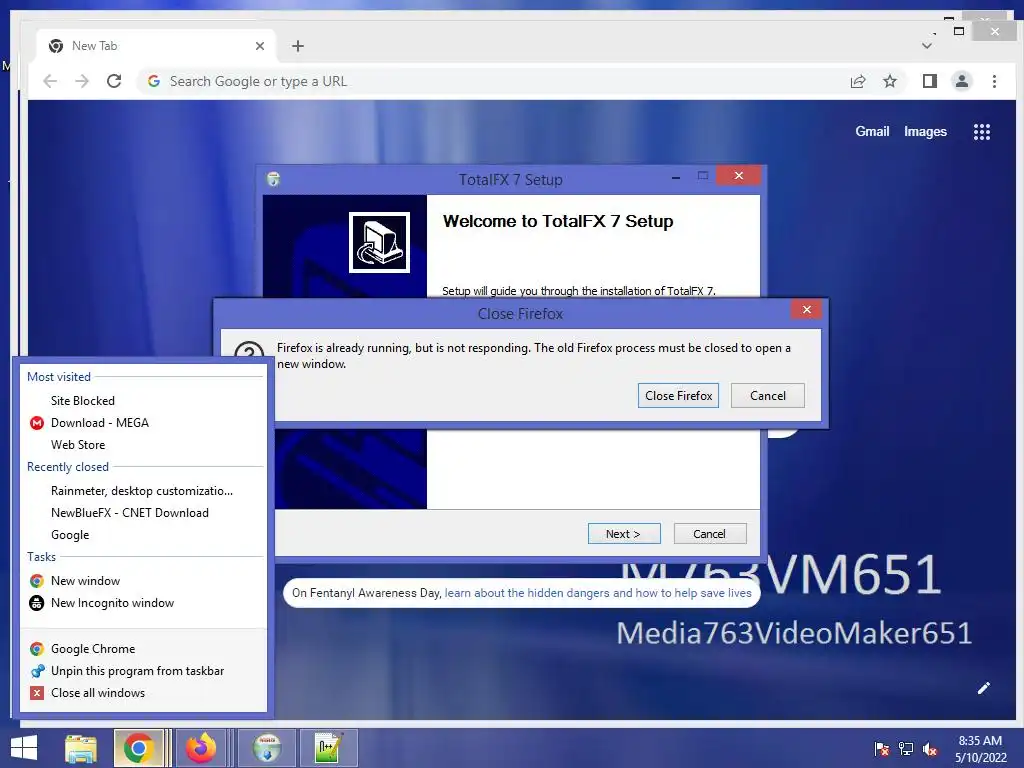Image resolution: width=1024 pixels, height=768 pixels.
Task: Open File Explorer from taskbar
Action: [81, 748]
